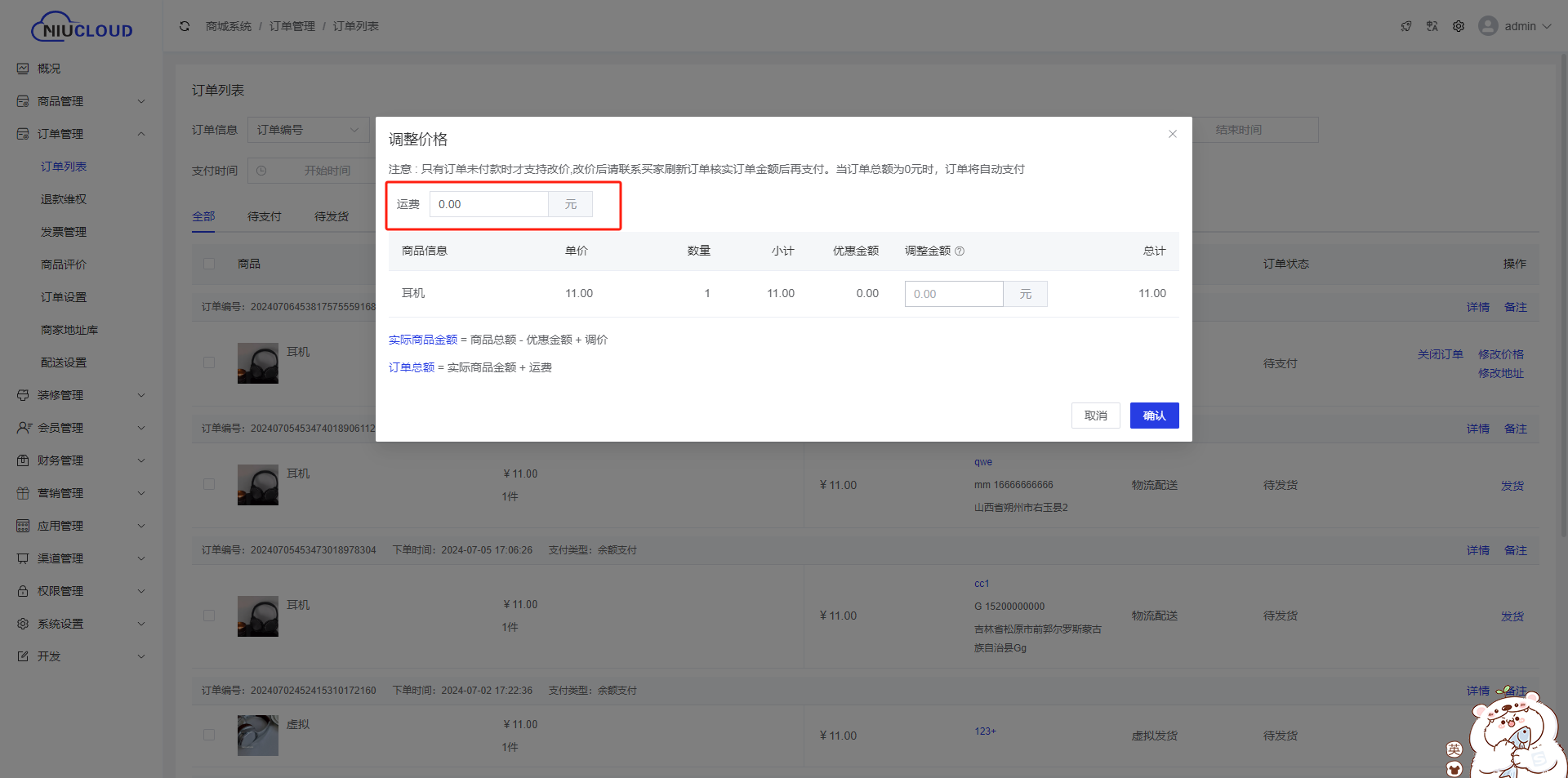Click the help icon beside 调整金额
1568x778 pixels.
960,251
